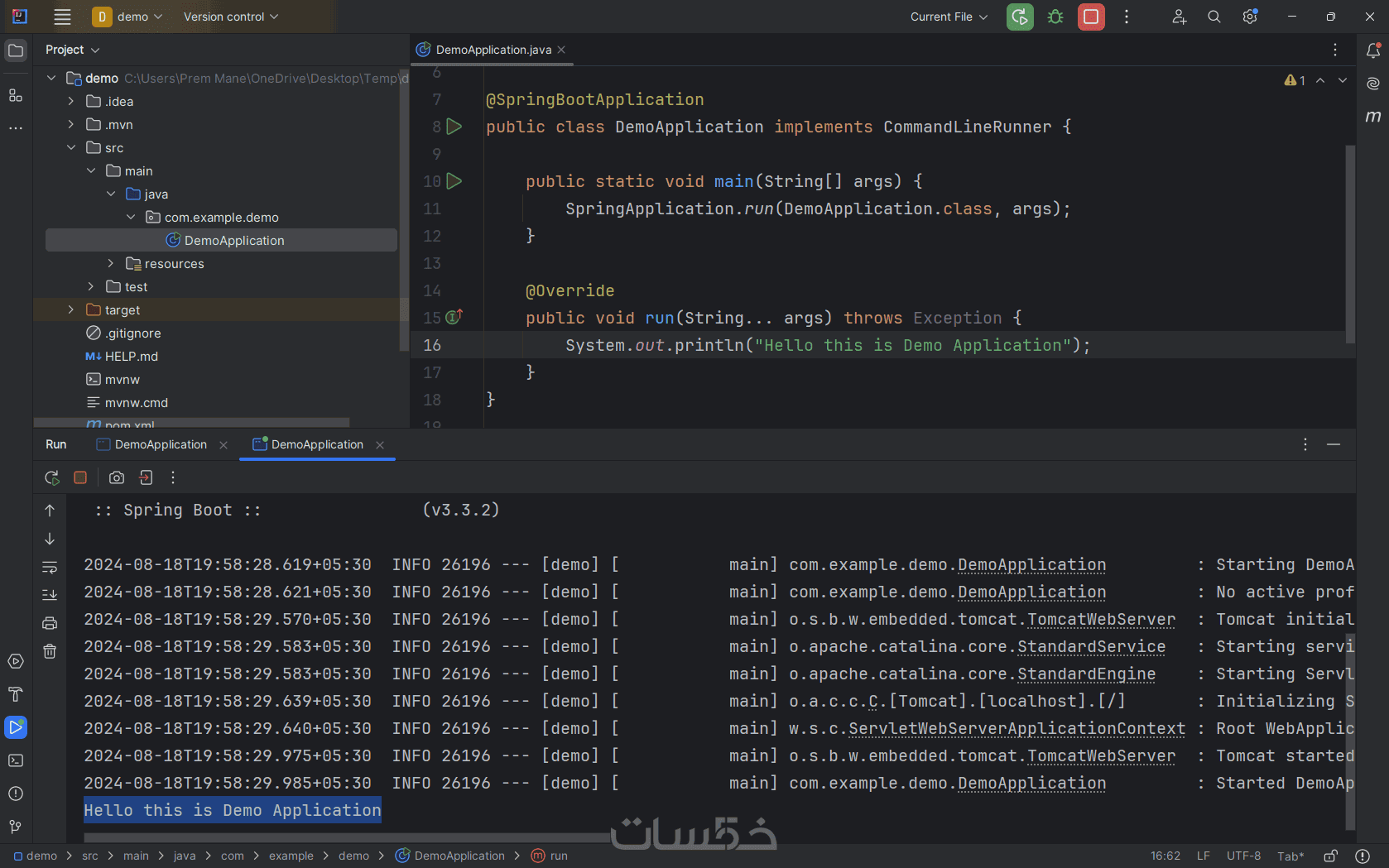
Task: Toggle scroll to end of console
Action: 50,595
